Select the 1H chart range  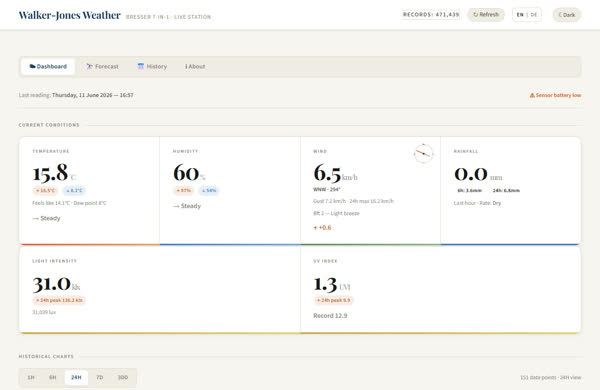pyautogui.click(x=31, y=377)
